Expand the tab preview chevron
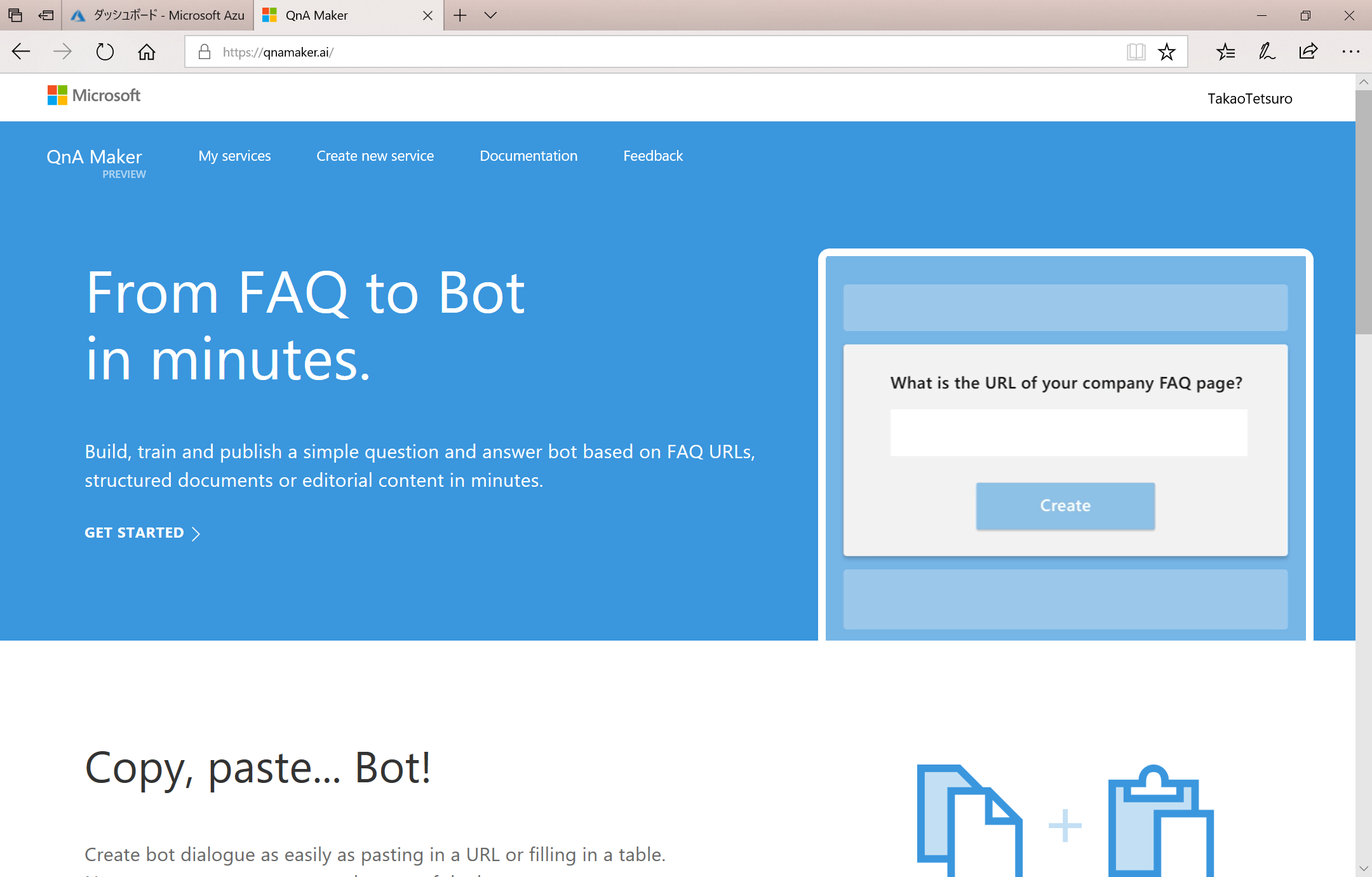 [x=490, y=15]
